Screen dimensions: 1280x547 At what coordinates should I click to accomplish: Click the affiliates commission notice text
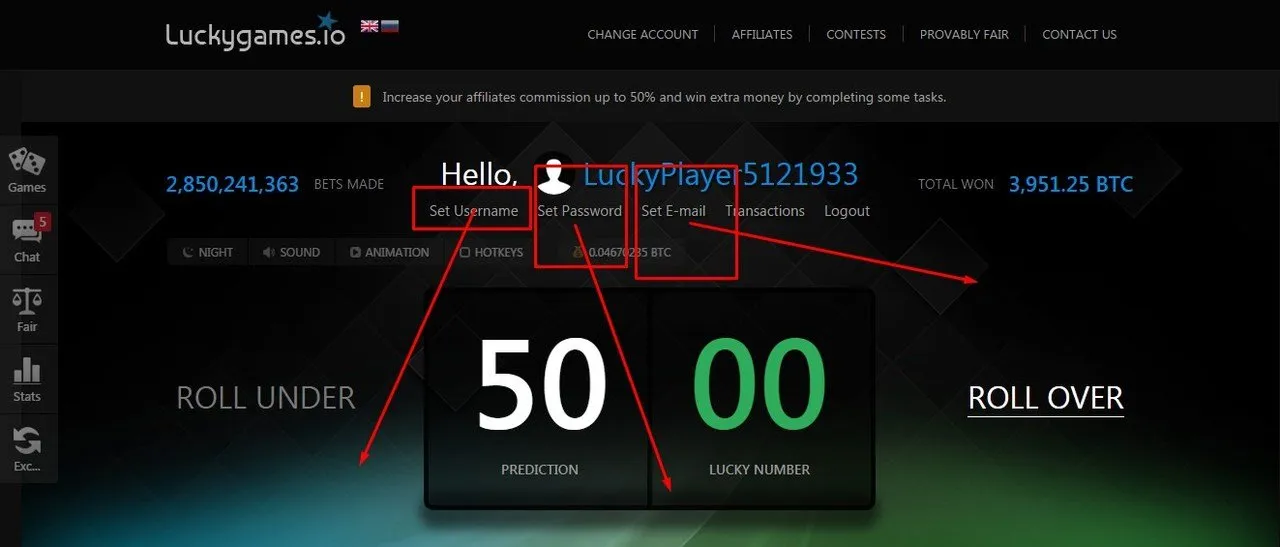[664, 98]
